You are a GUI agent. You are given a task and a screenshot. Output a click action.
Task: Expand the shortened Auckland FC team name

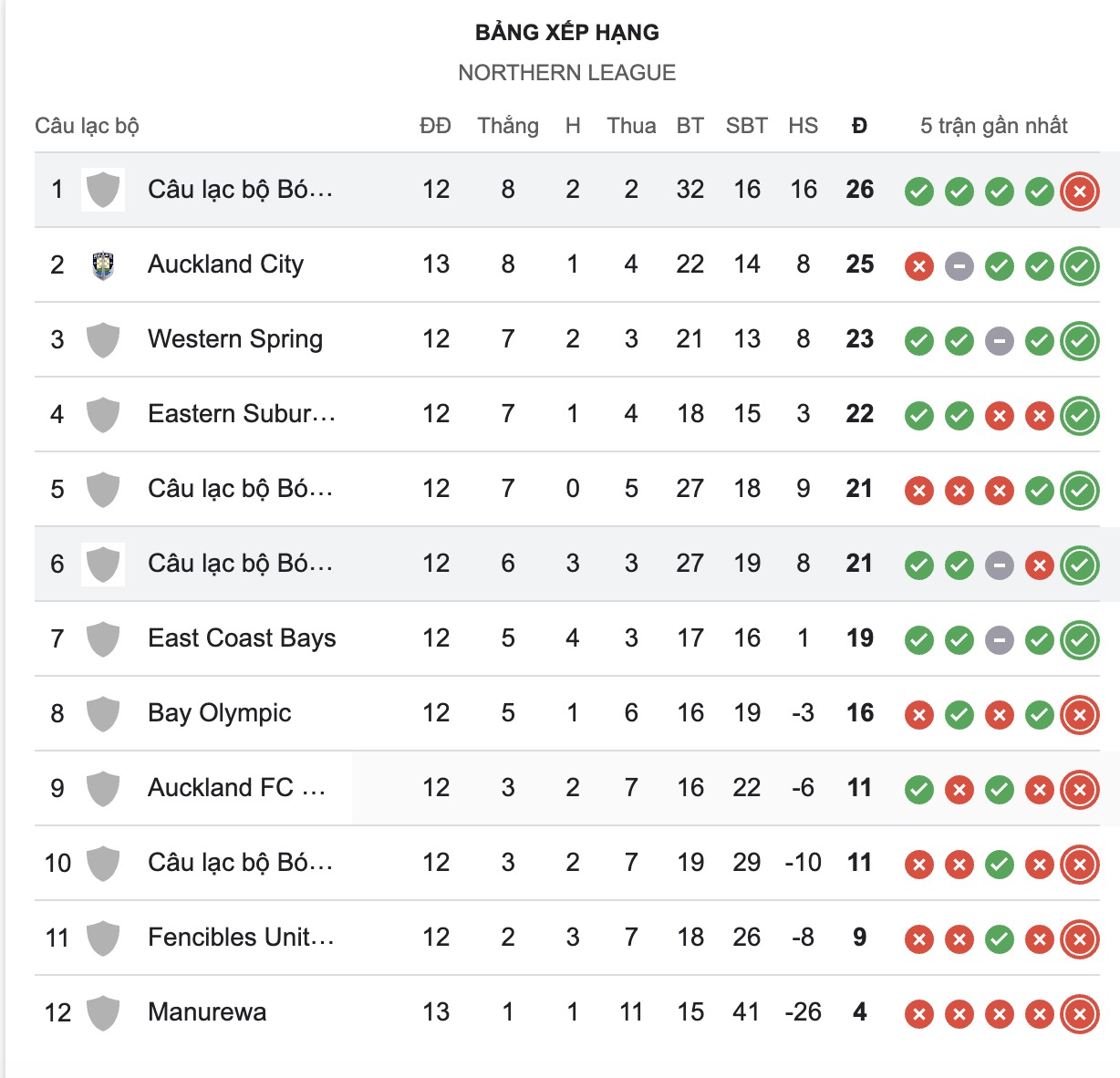pos(235,788)
